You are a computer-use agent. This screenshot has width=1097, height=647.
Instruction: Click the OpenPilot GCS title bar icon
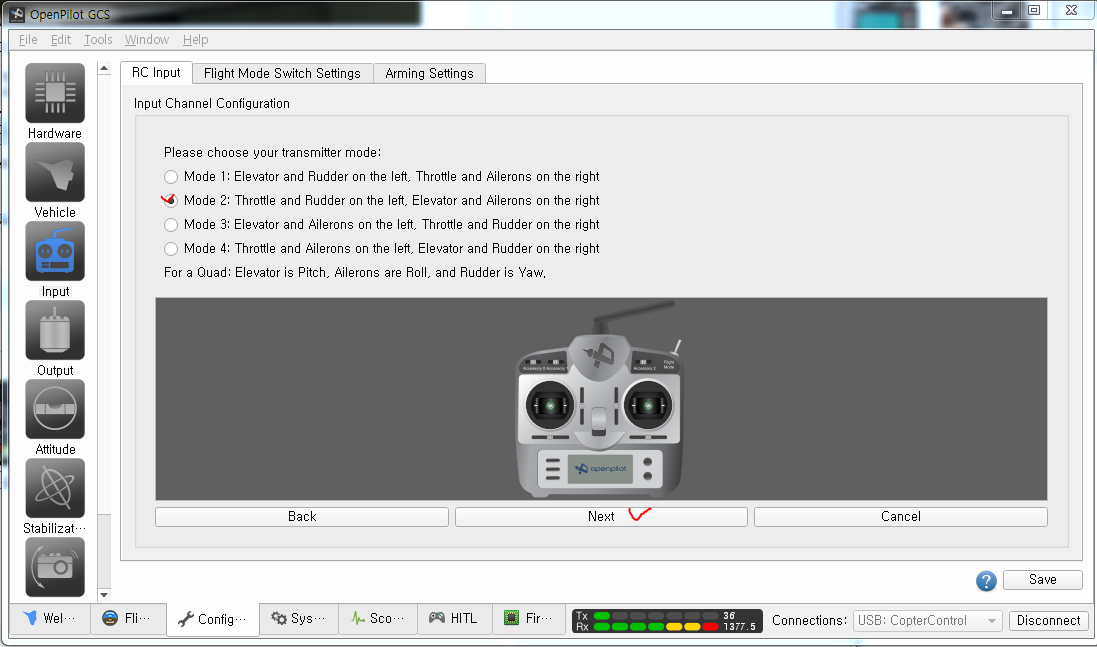[17, 14]
